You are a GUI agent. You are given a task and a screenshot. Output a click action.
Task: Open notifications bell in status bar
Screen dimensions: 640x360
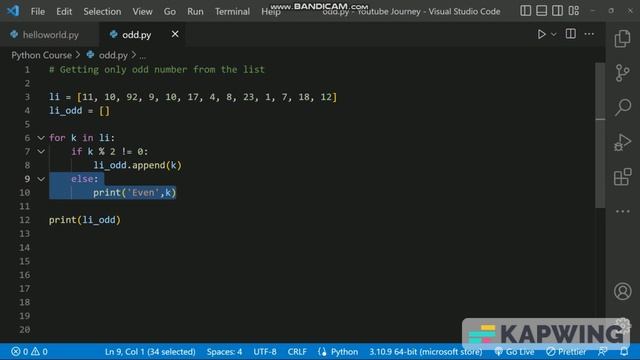coord(624,351)
